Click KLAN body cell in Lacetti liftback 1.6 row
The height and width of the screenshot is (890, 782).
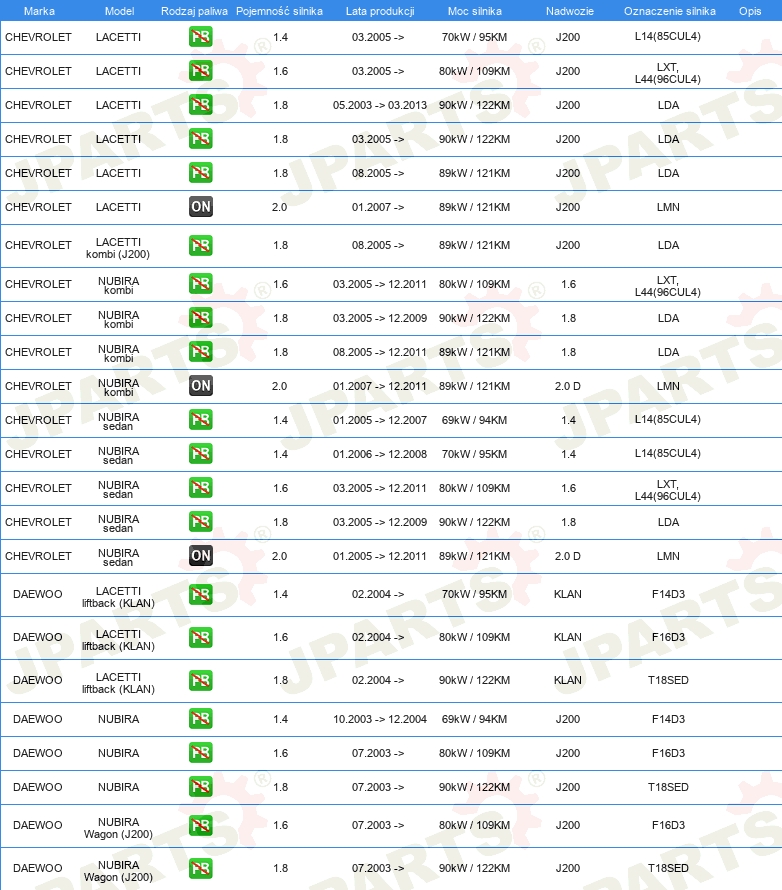567,637
